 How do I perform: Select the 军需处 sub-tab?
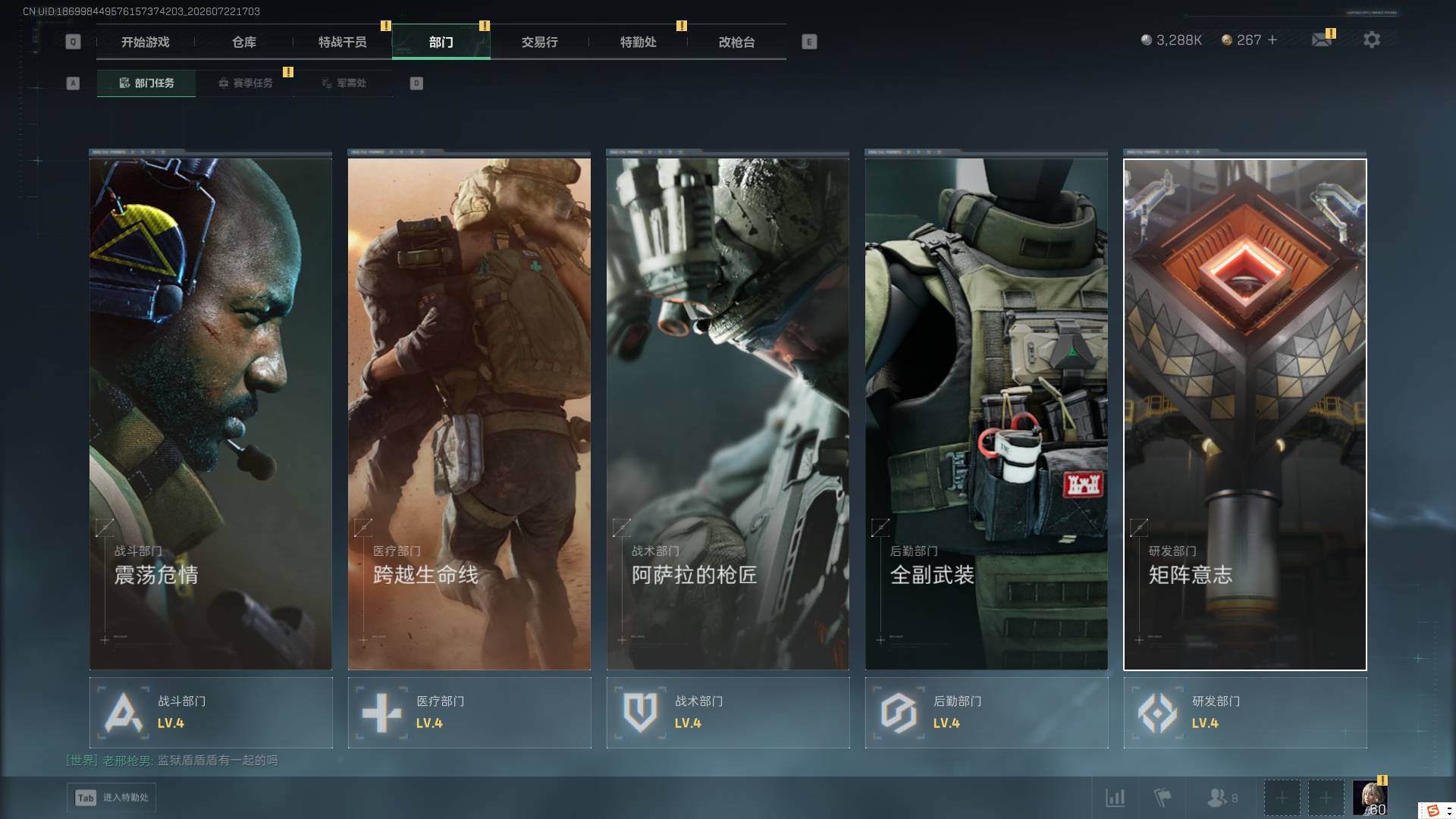click(x=344, y=83)
